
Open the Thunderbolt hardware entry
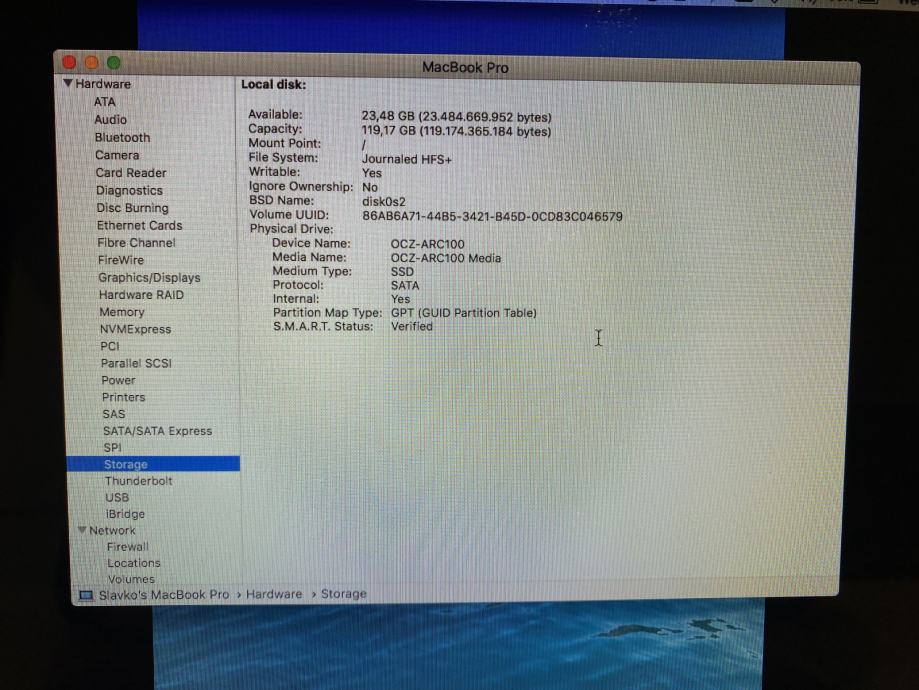coord(138,481)
